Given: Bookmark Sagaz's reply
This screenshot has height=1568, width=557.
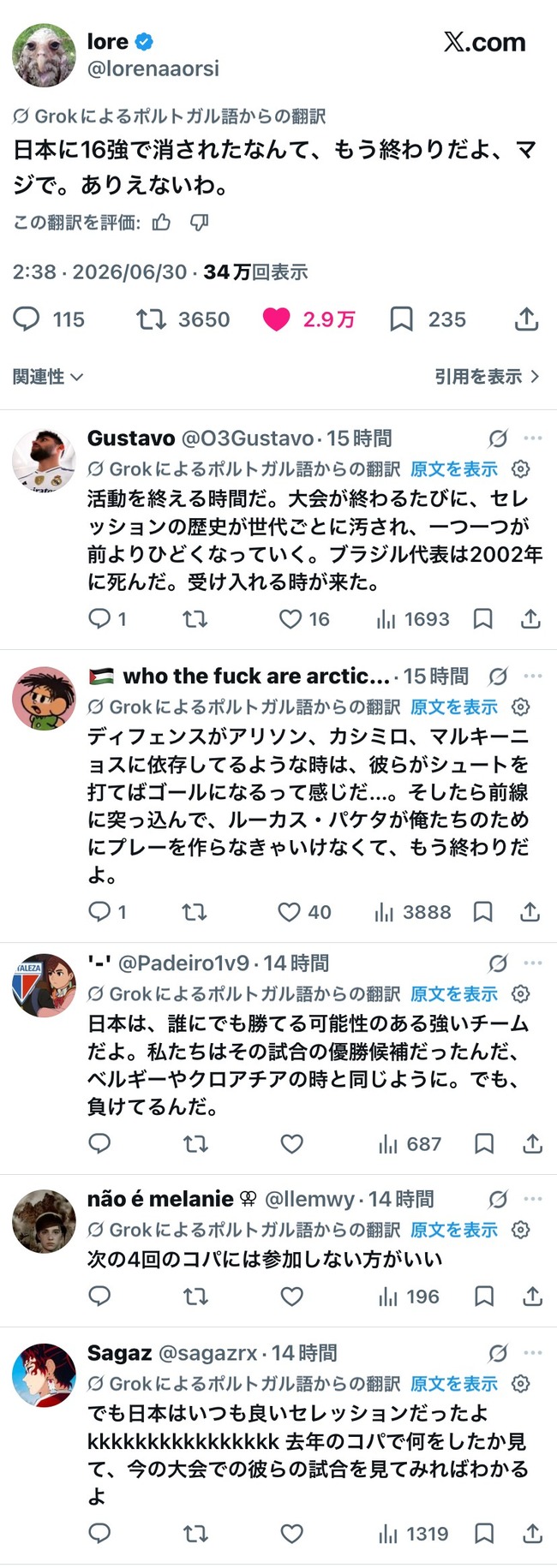Looking at the screenshot, I should pos(484,1533).
